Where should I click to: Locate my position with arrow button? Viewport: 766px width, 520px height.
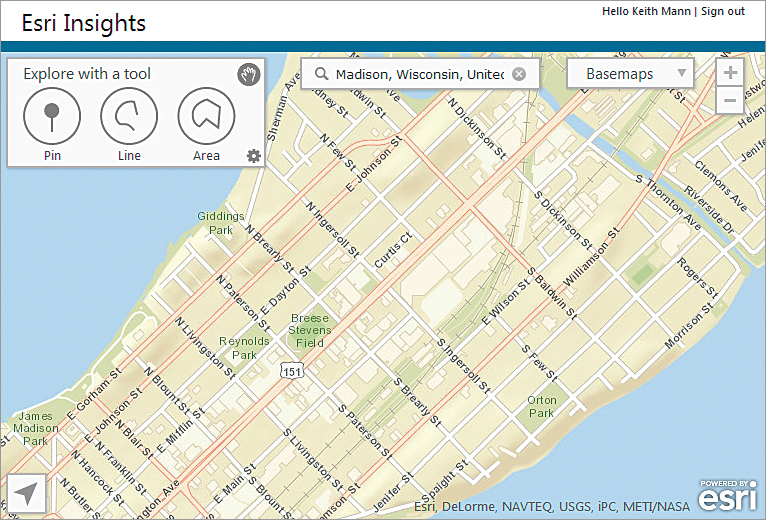tap(26, 493)
